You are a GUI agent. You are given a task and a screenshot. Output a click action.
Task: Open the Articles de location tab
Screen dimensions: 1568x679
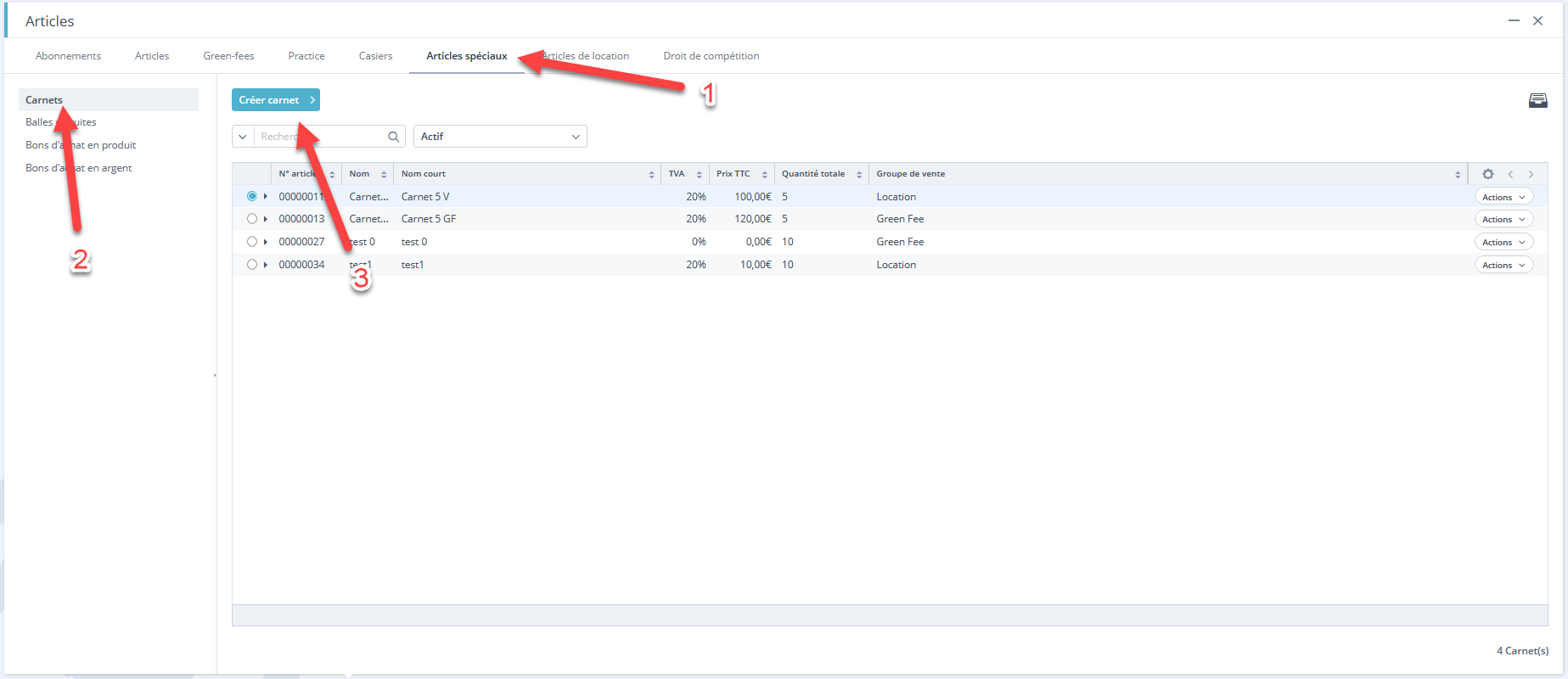[586, 56]
